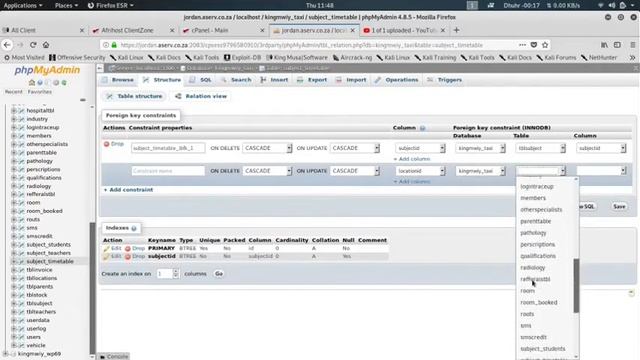Click the Firefox back arrow button
This screenshot has width=640, height=360.
pos(7,45)
